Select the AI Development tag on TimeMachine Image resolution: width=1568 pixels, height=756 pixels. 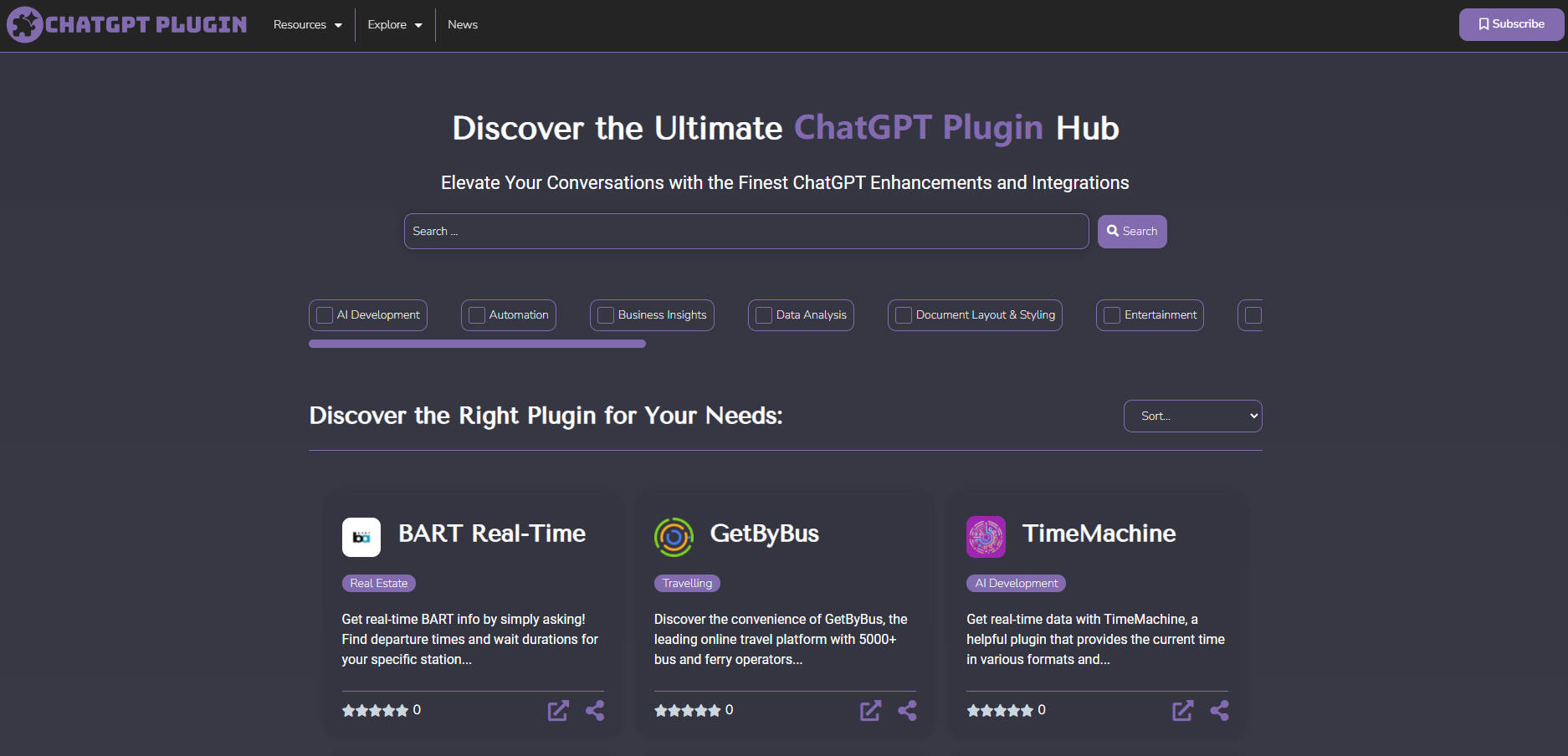[x=1016, y=583]
